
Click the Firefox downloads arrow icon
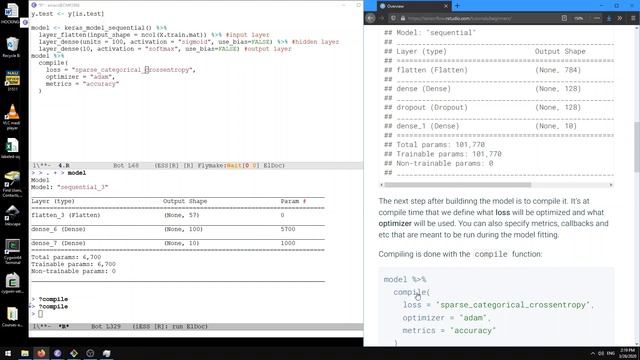coord(609,18)
